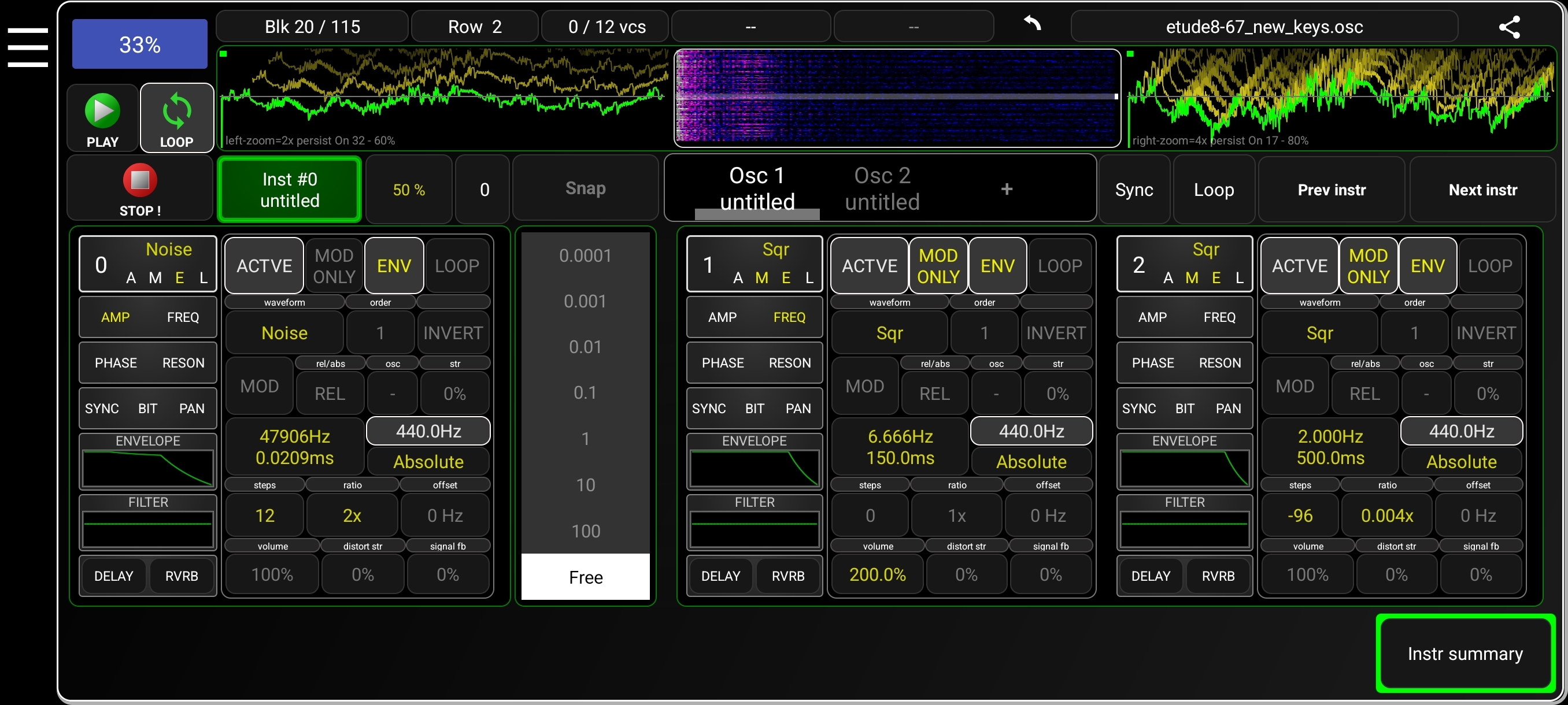
Task: Open the ENVELOPE graph for the Noise oscillator
Action: (147, 463)
